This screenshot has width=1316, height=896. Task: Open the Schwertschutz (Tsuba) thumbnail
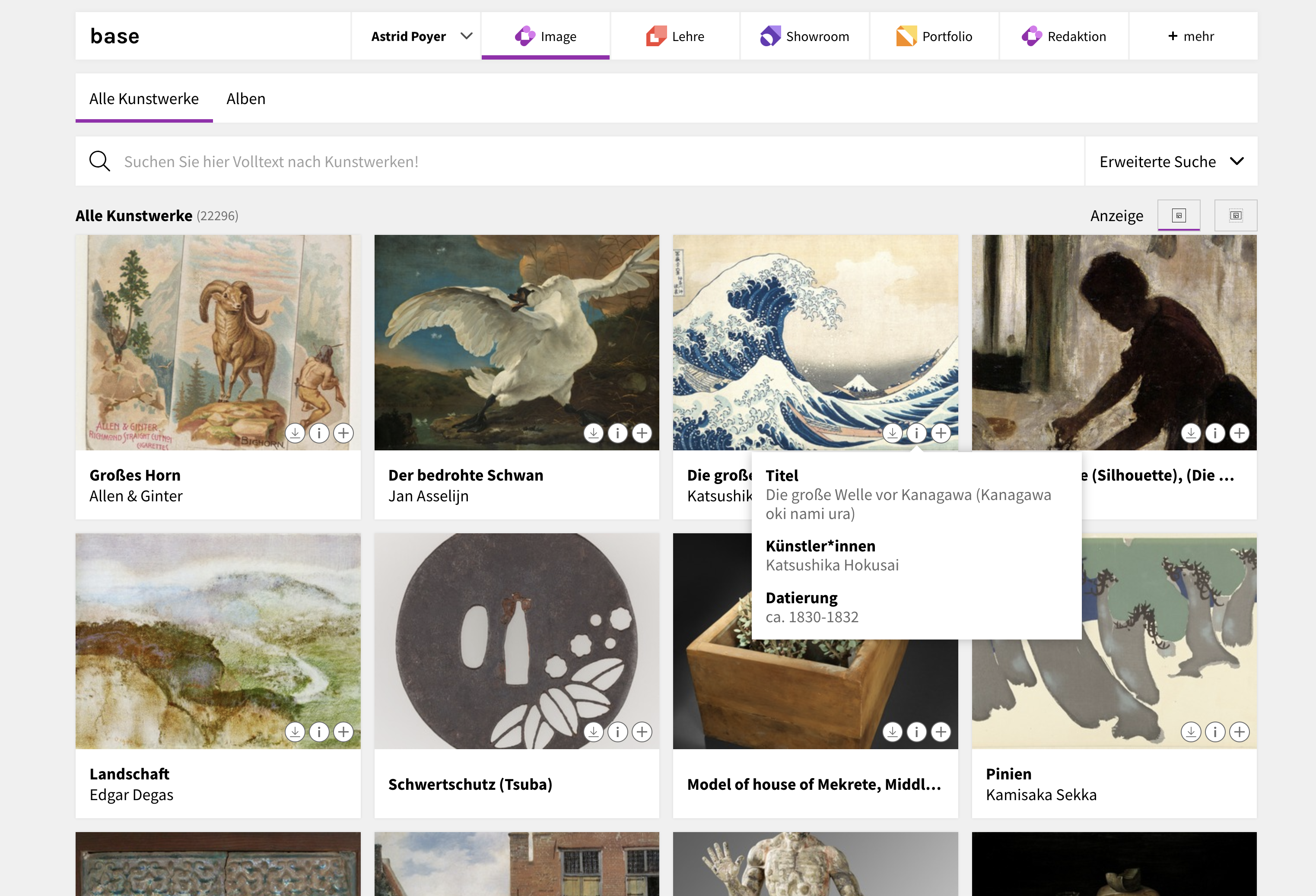click(516, 641)
